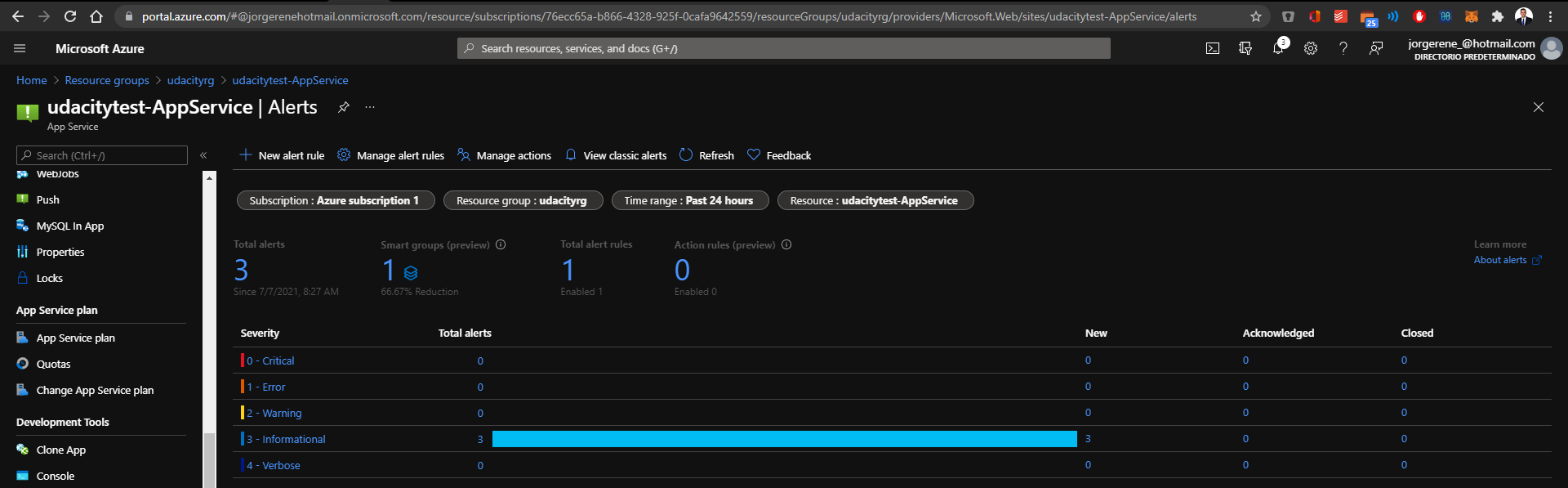The width and height of the screenshot is (1568, 488).
Task: Open Directories and subscriptions filter icon
Action: (1245, 49)
